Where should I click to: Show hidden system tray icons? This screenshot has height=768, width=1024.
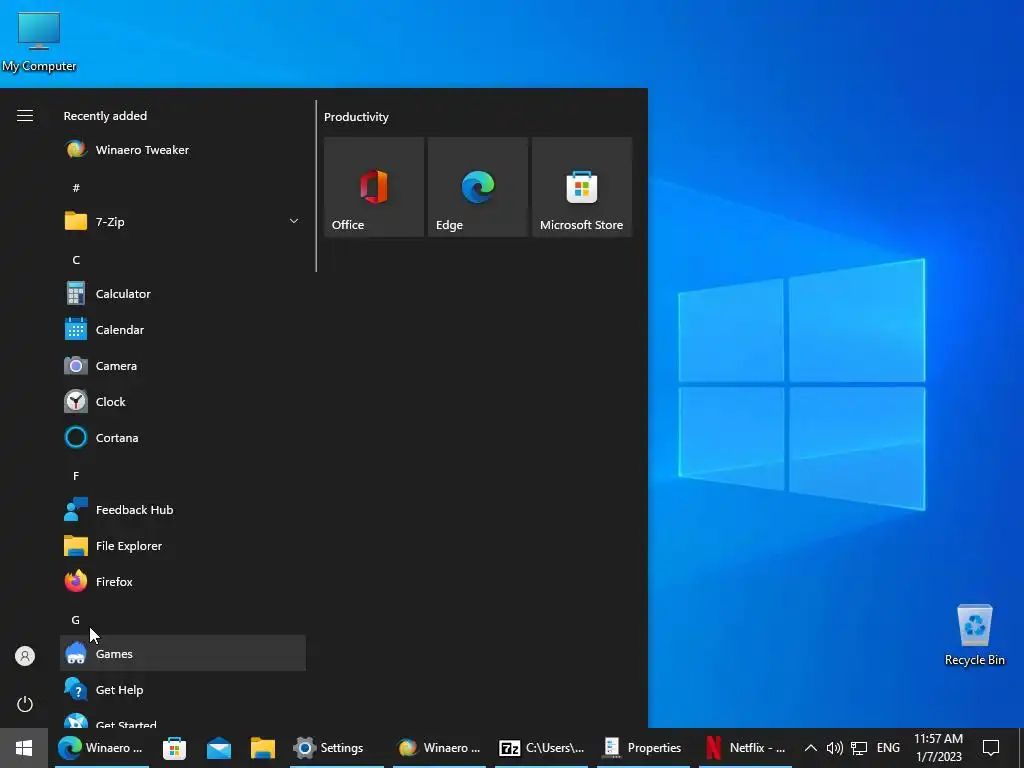click(810, 748)
